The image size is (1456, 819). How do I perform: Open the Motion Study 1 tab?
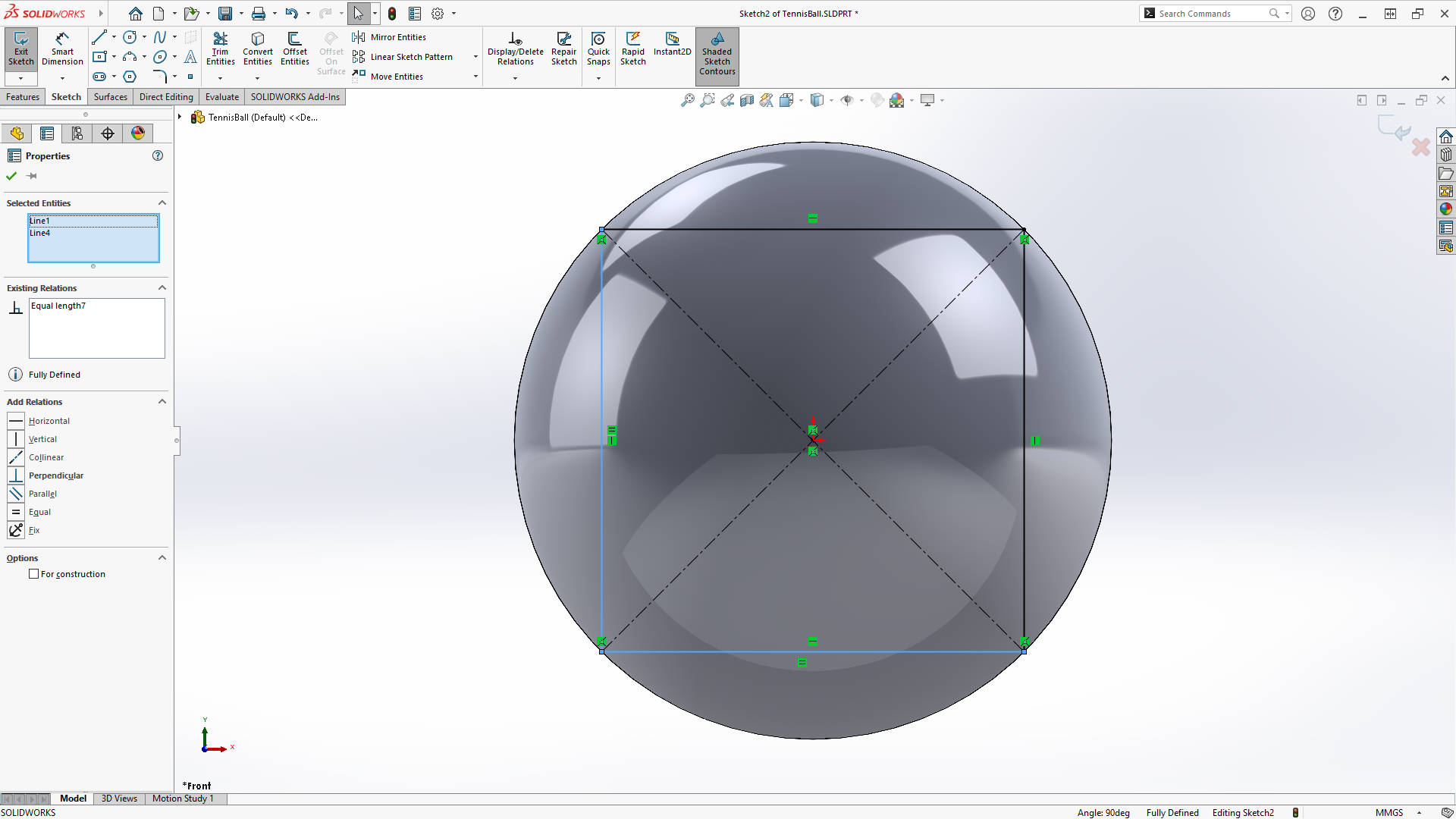(182, 799)
